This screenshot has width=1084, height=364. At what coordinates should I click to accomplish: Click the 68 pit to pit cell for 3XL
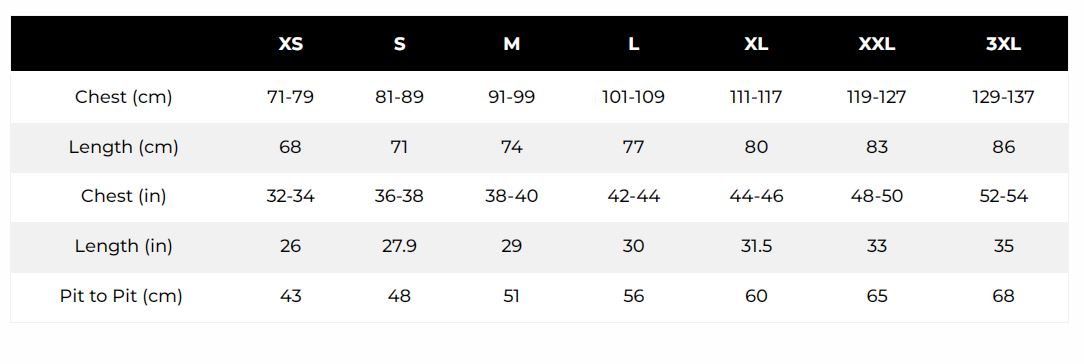1003,296
